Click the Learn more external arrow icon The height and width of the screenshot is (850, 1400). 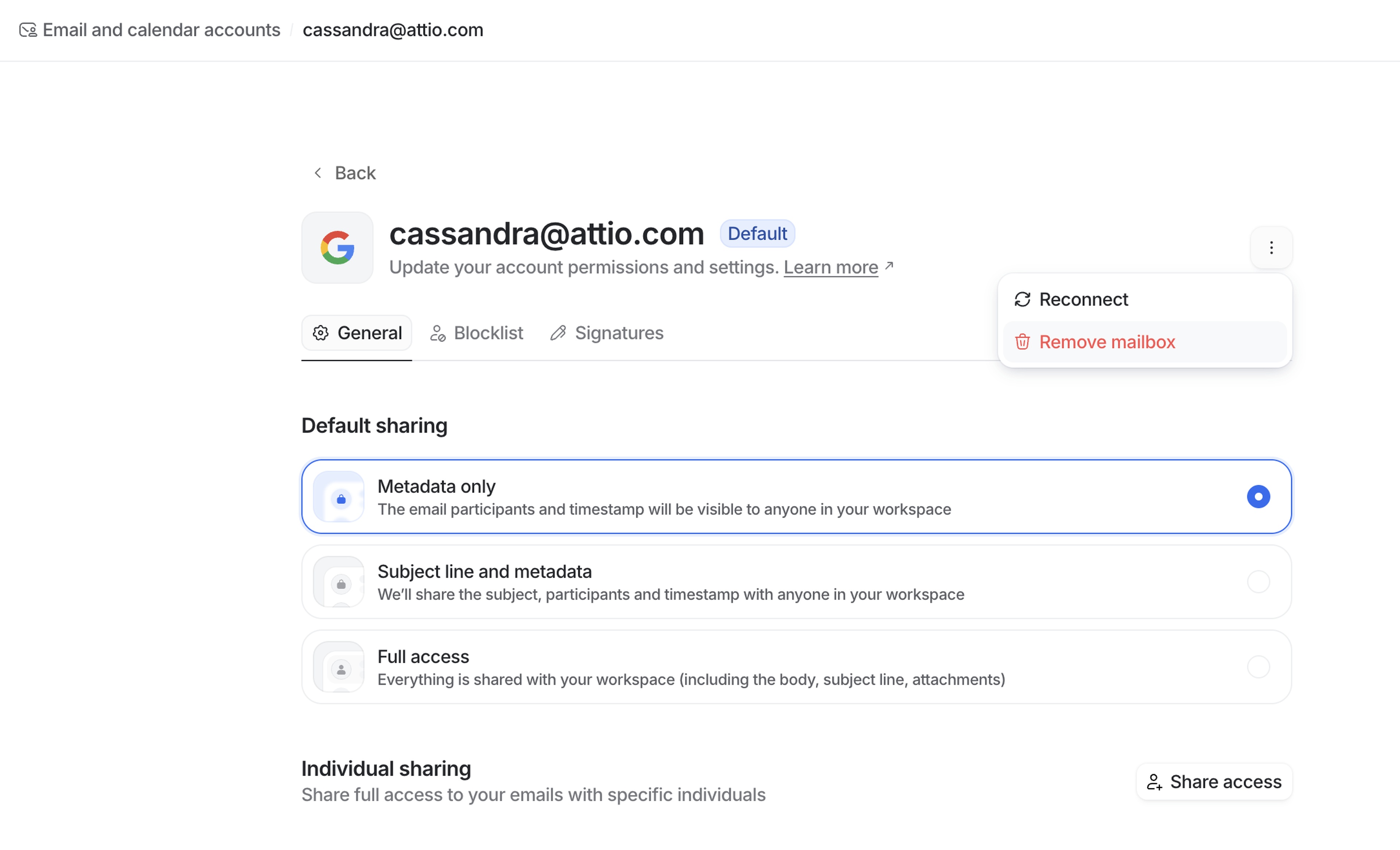tap(889, 266)
